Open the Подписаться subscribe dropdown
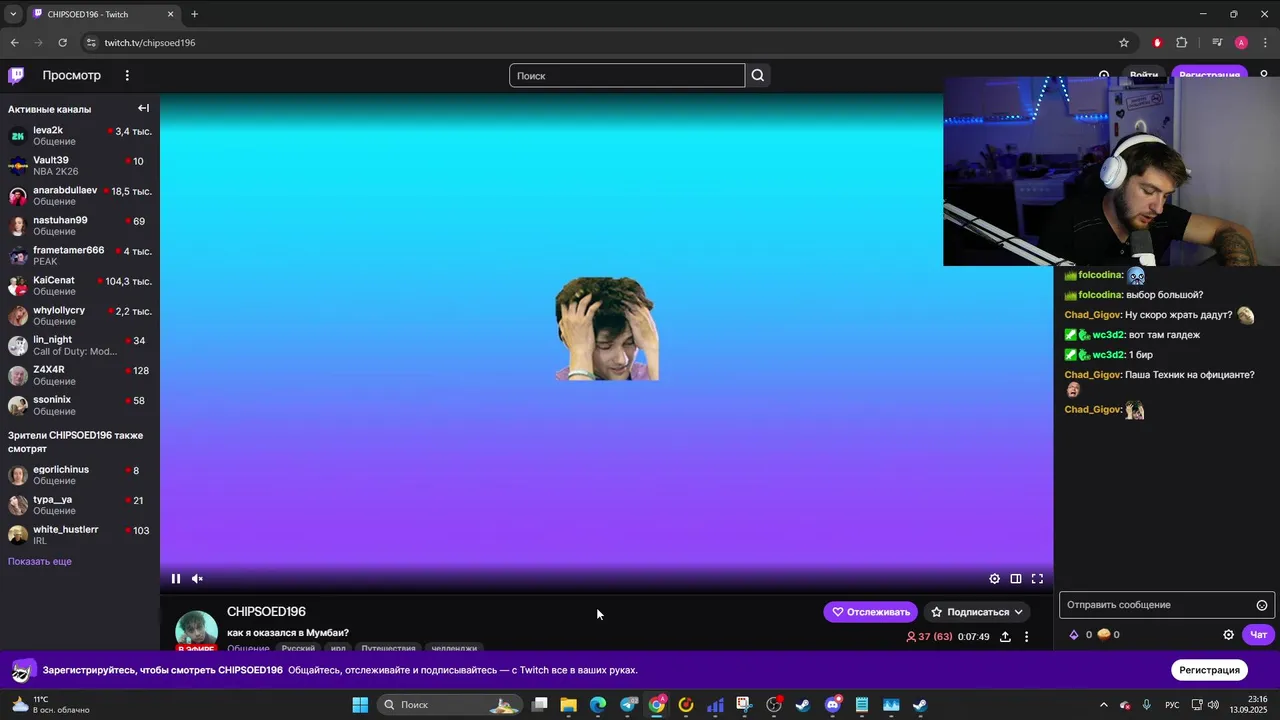Viewport: 1280px width, 720px height. coord(977,612)
